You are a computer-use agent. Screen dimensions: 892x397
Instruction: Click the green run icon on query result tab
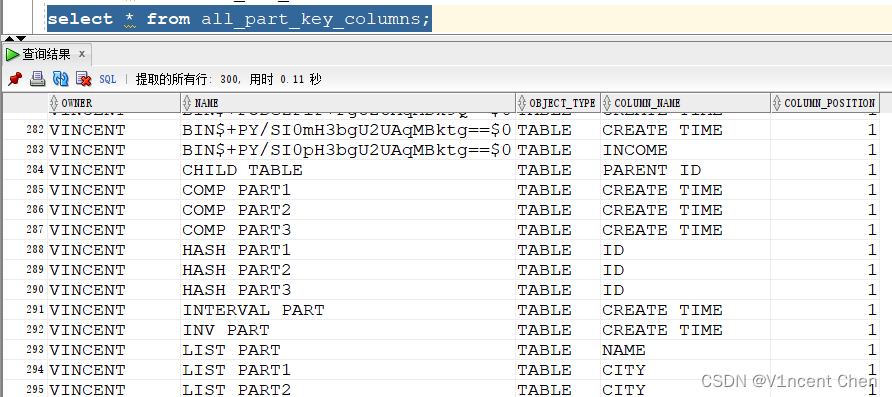[x=13, y=55]
